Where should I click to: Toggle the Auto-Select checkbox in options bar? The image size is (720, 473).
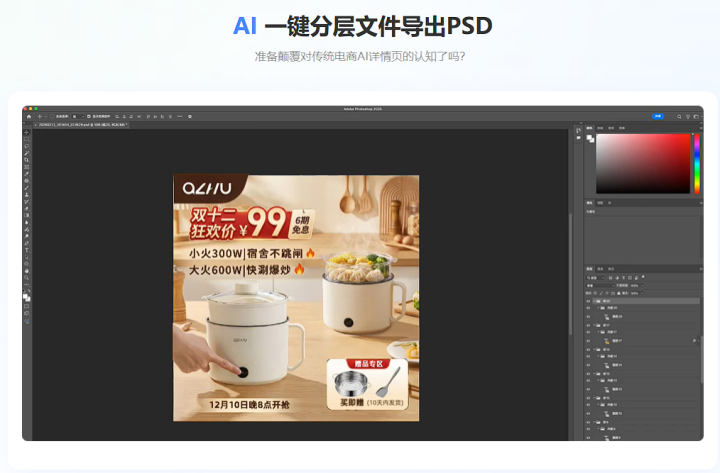(50, 117)
